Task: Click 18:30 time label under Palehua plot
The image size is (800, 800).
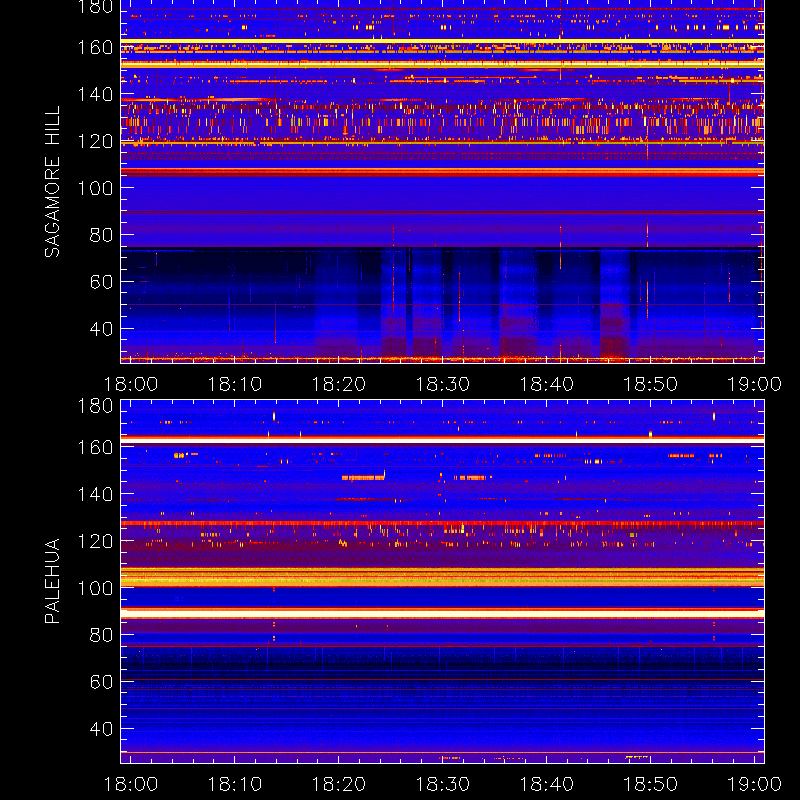Action: pos(442,784)
